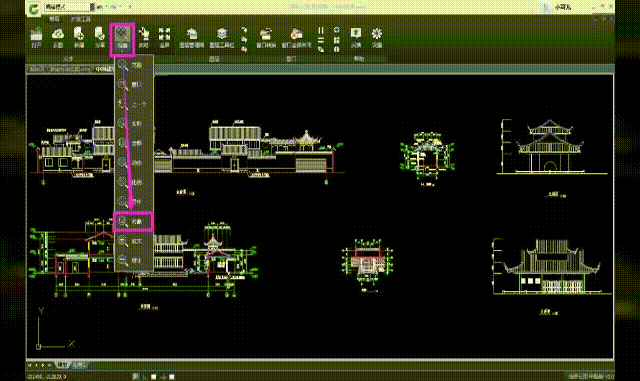This screenshot has width=640, height=381.
Task: Click the Open file folder icon in ribbon
Action: (37, 38)
